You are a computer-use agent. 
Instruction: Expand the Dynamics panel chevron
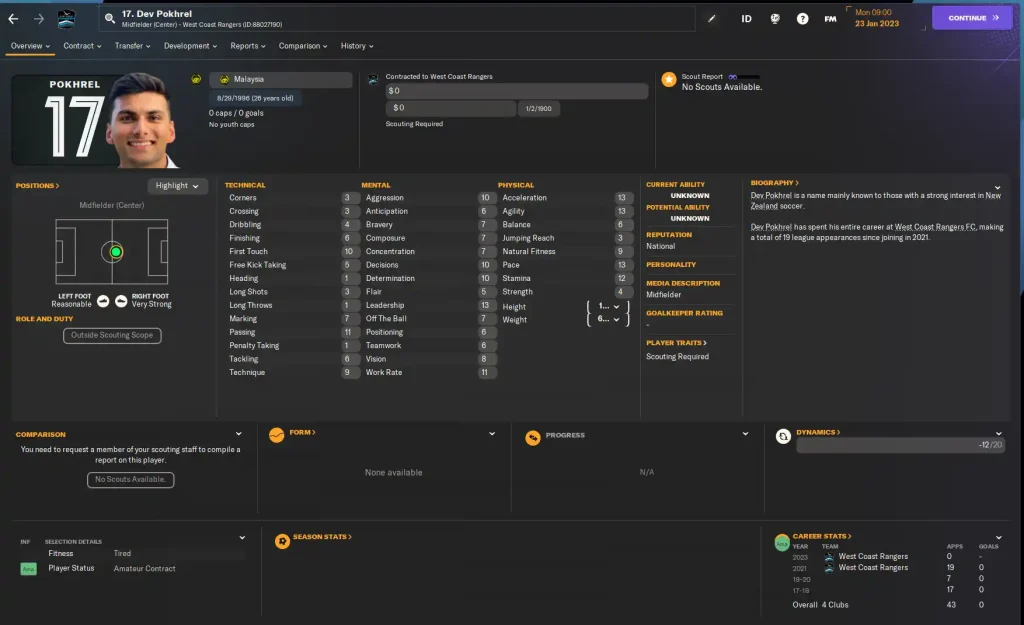(999, 434)
